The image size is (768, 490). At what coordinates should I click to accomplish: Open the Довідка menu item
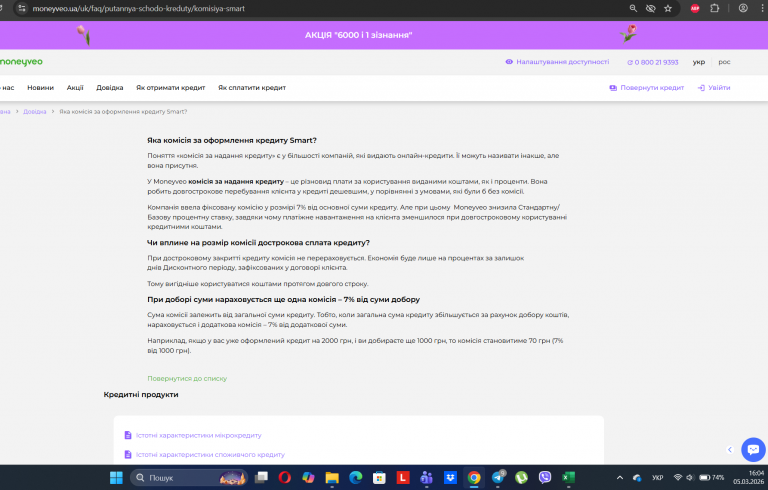pos(110,88)
